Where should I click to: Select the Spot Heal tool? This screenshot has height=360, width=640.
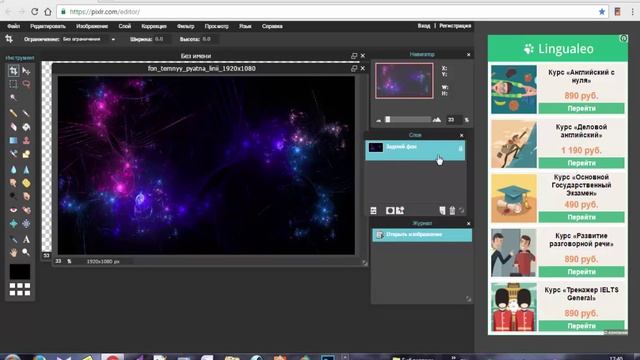26,210
